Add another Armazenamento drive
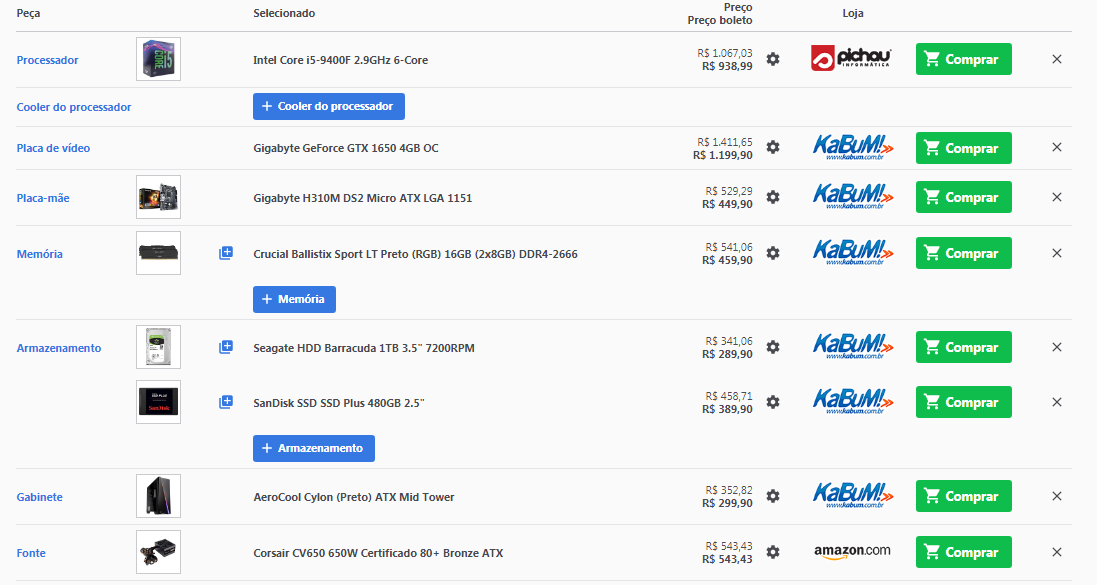 coord(313,449)
